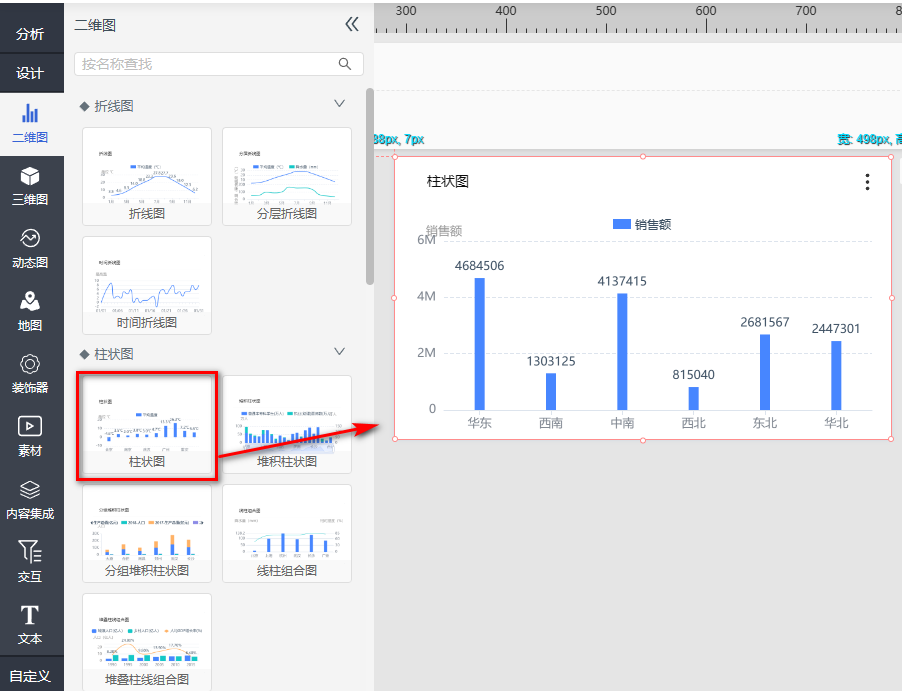Toggle the 销售额 legend series
The image size is (902, 691).
click(x=641, y=224)
